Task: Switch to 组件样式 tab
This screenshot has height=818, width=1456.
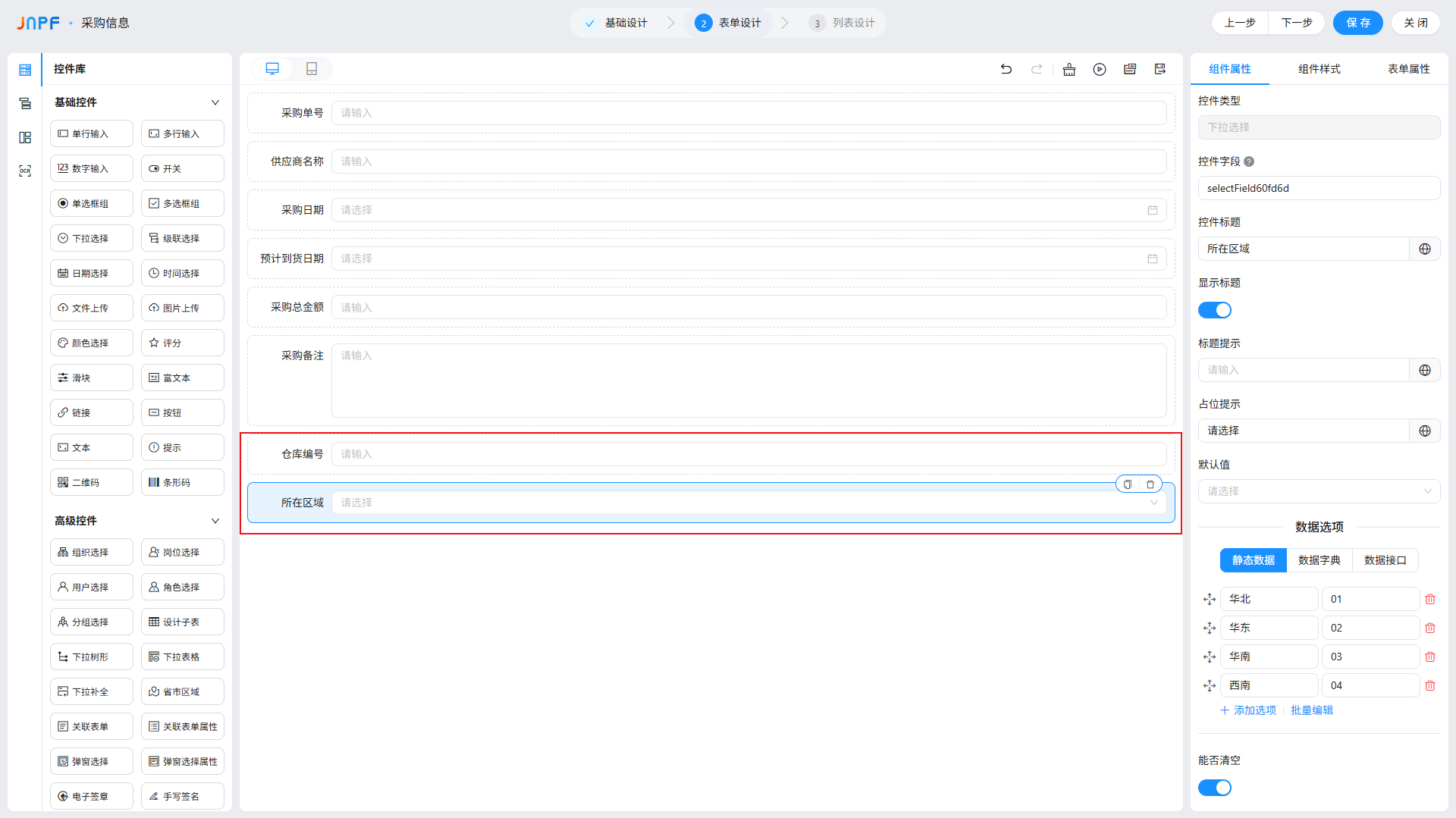Action: [x=1319, y=69]
